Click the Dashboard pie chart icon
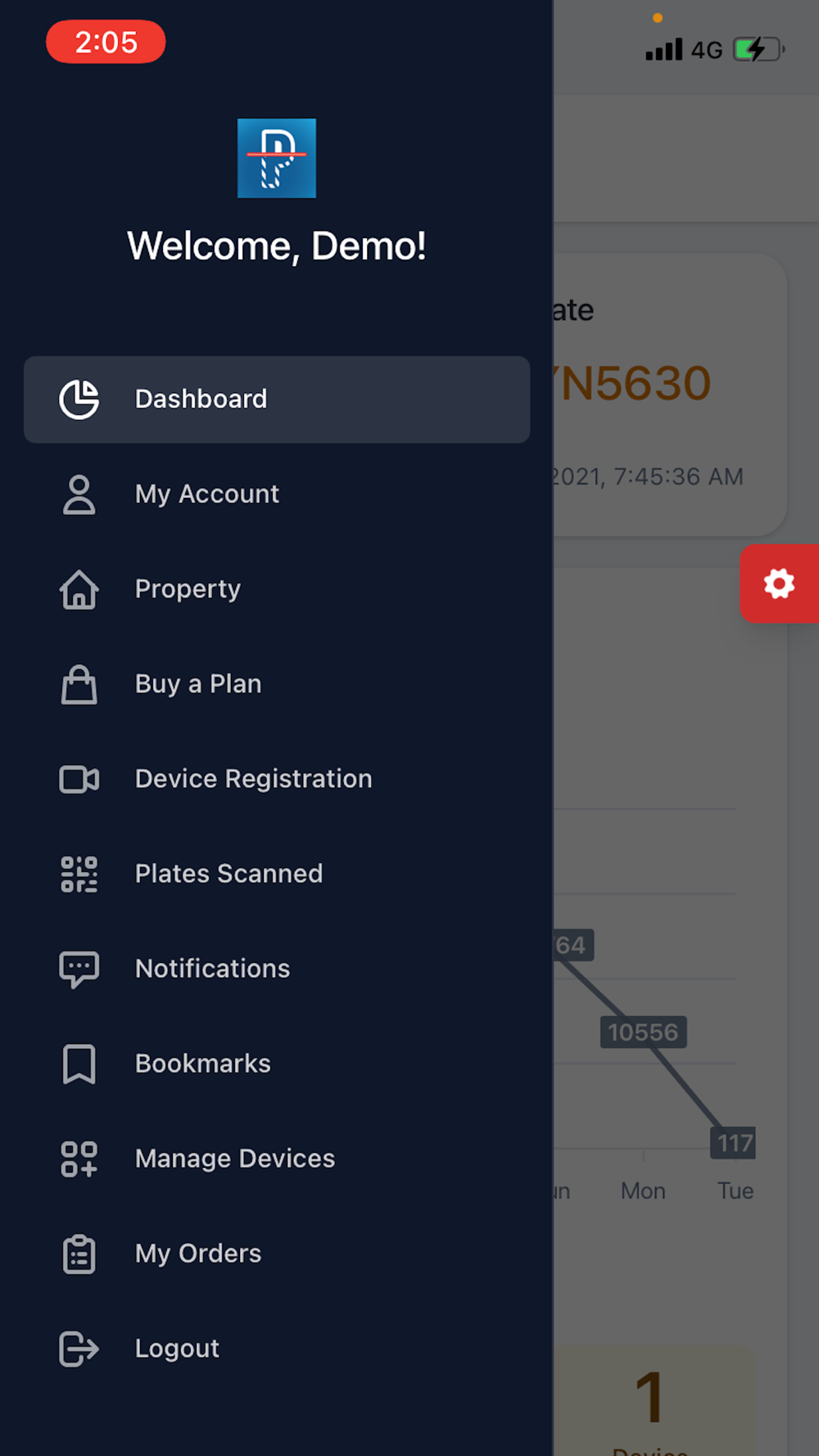 click(79, 400)
